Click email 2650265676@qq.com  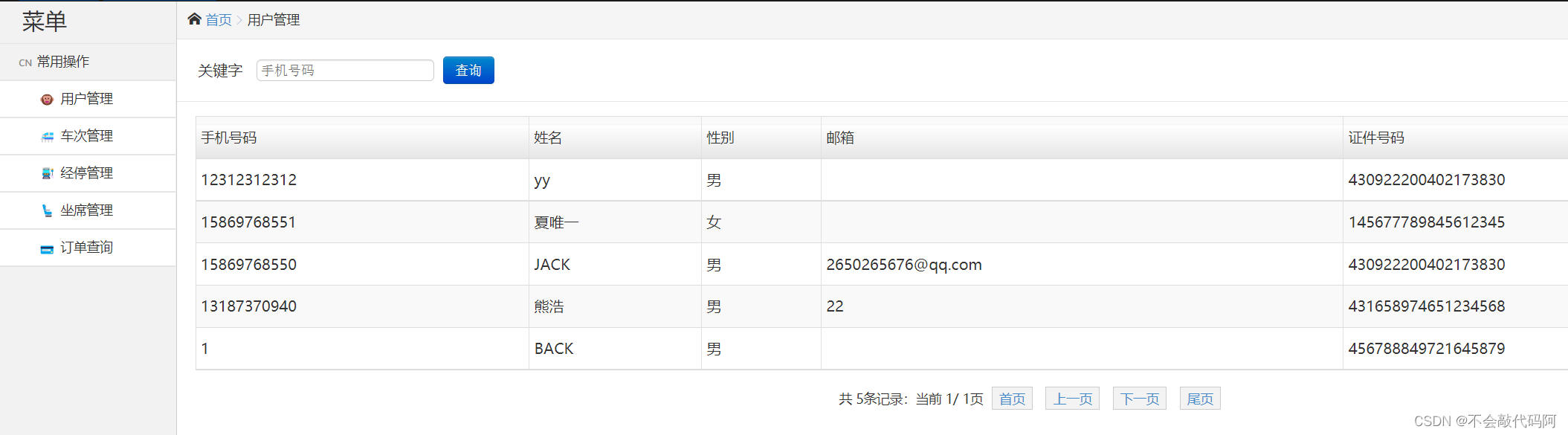pyautogui.click(x=904, y=265)
